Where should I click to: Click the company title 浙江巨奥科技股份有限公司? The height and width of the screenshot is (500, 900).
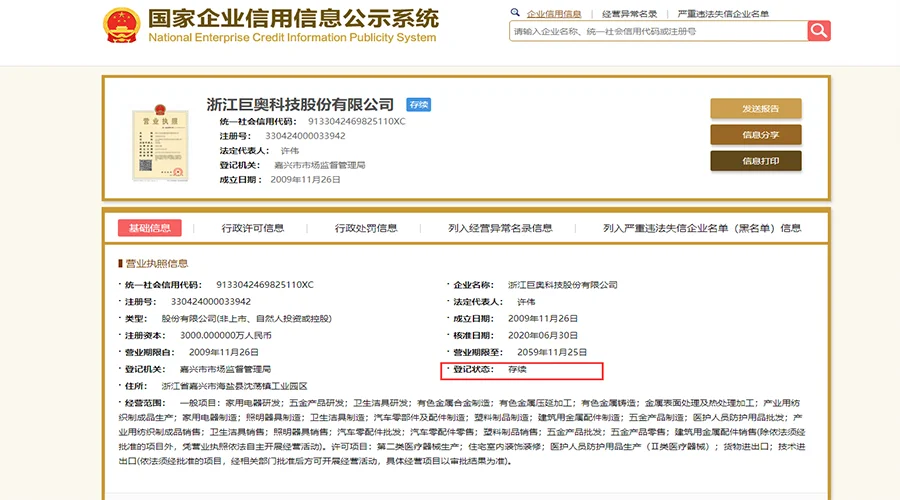point(300,104)
